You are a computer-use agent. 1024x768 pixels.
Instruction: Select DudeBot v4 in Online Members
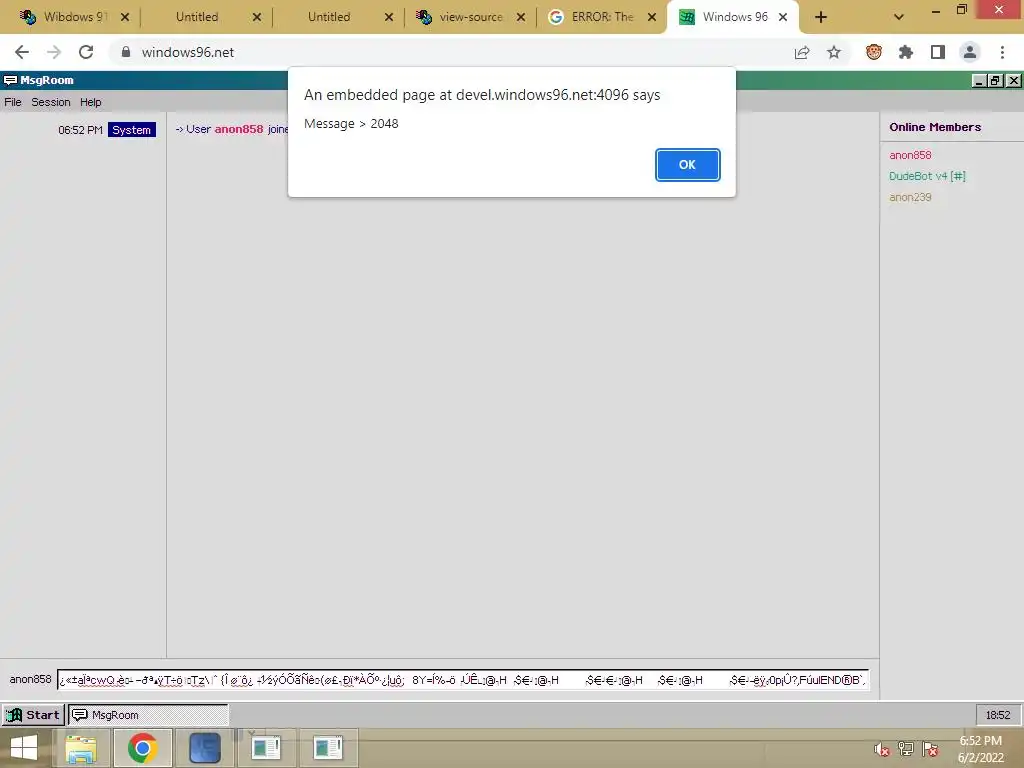[x=927, y=176]
